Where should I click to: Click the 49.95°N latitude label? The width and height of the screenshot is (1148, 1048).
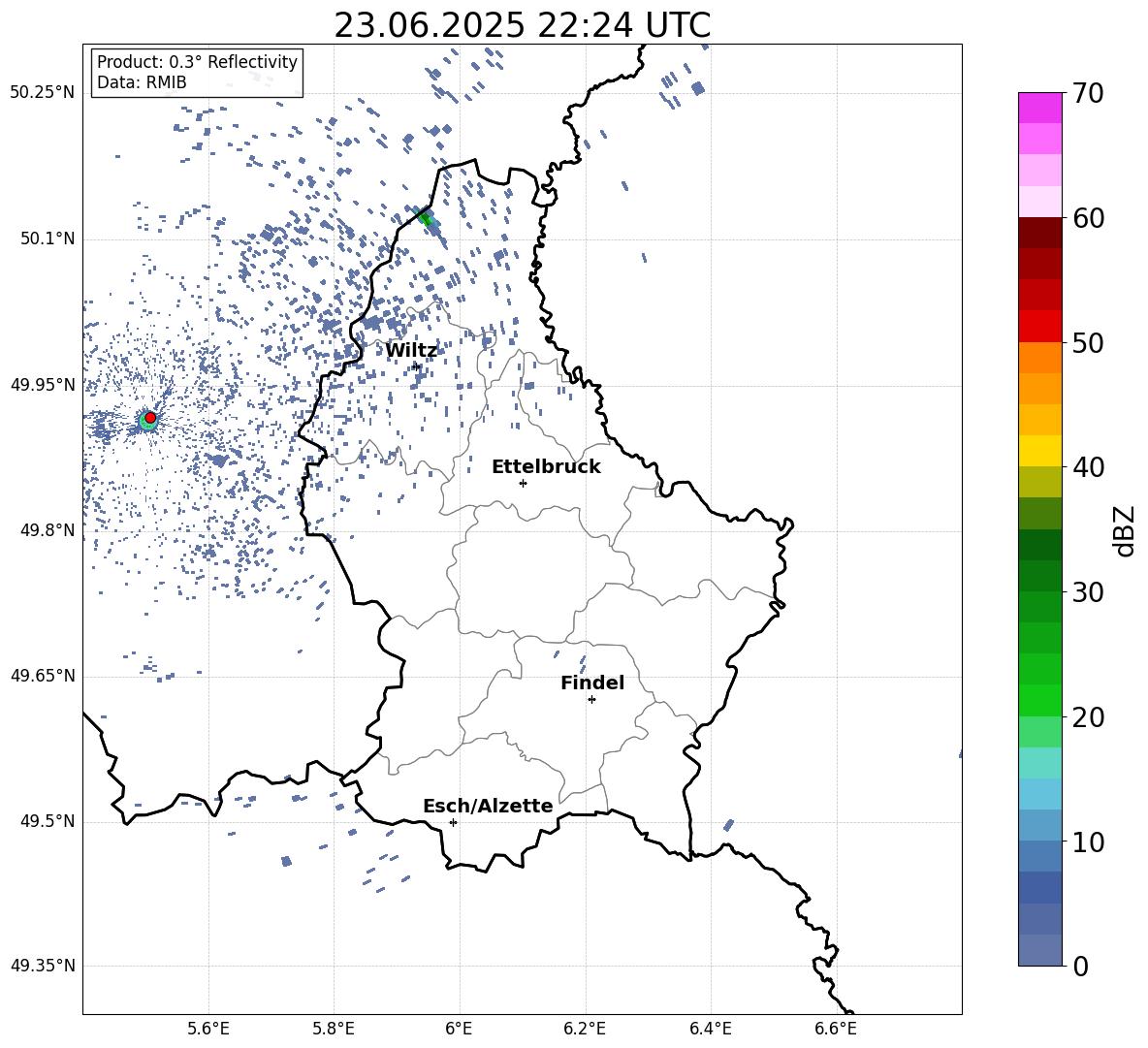43,385
